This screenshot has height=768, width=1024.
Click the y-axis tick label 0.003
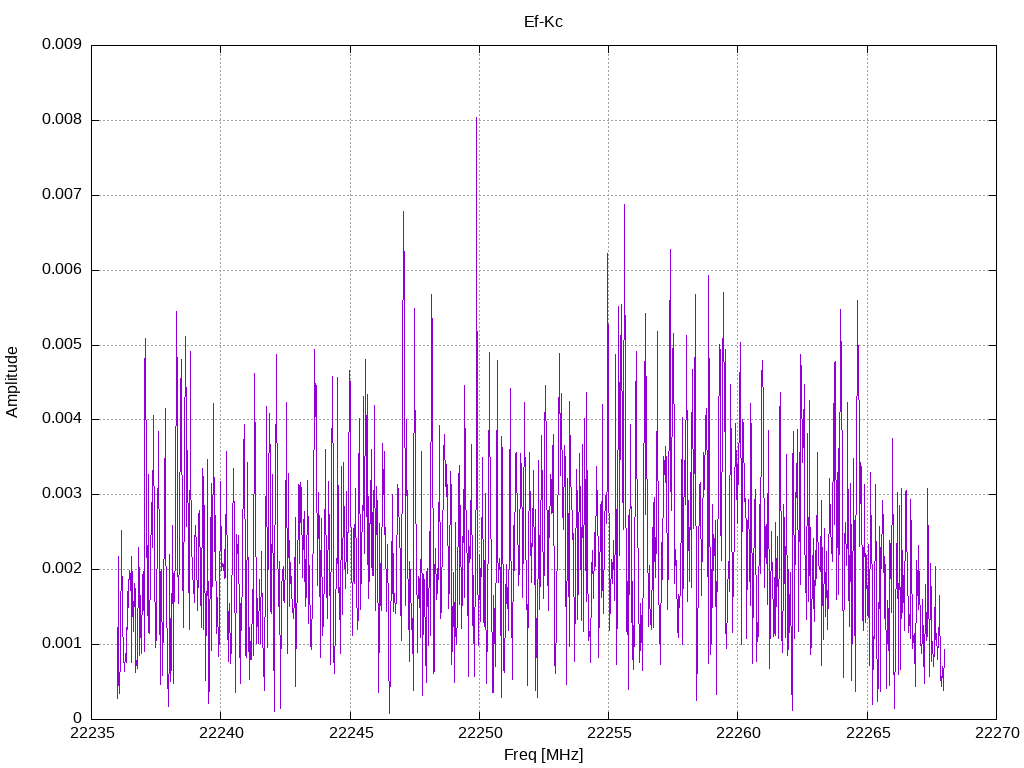coord(61,494)
